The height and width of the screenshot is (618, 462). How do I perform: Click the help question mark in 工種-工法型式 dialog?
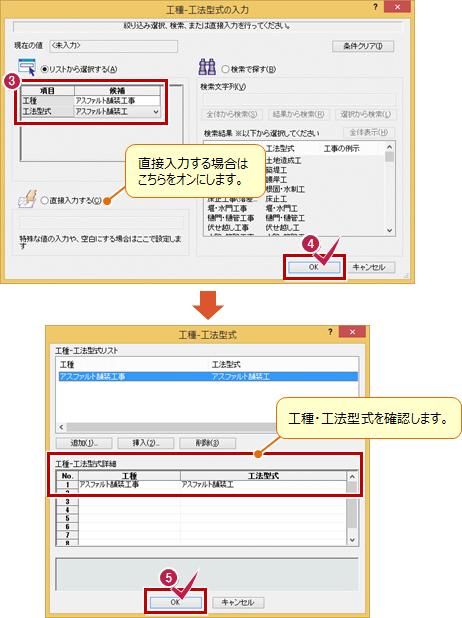[330, 332]
